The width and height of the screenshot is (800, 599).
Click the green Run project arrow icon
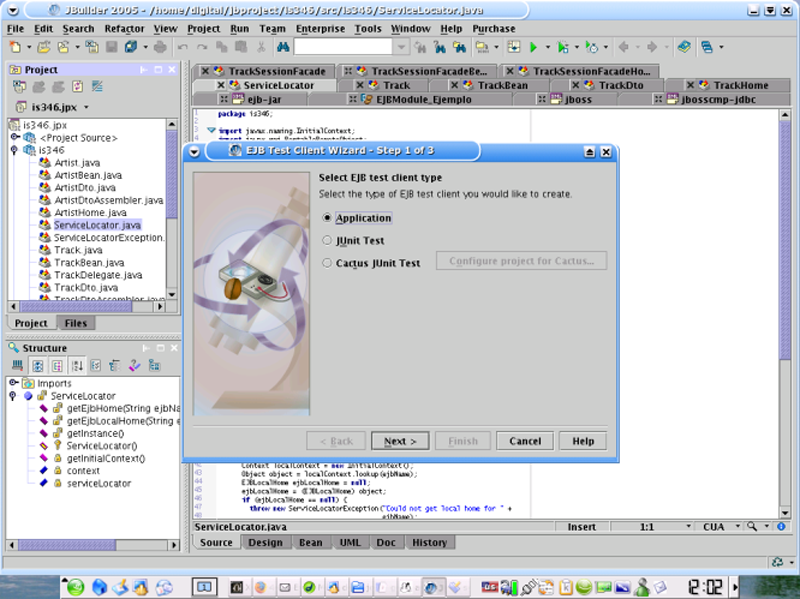(x=534, y=47)
